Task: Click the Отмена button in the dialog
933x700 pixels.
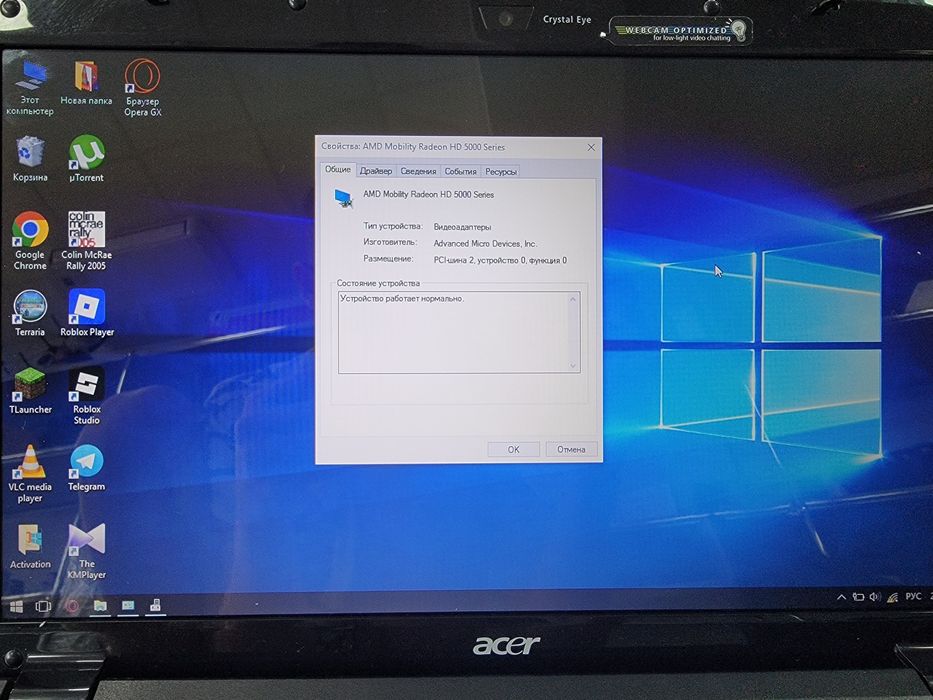Action: pyautogui.click(x=571, y=449)
